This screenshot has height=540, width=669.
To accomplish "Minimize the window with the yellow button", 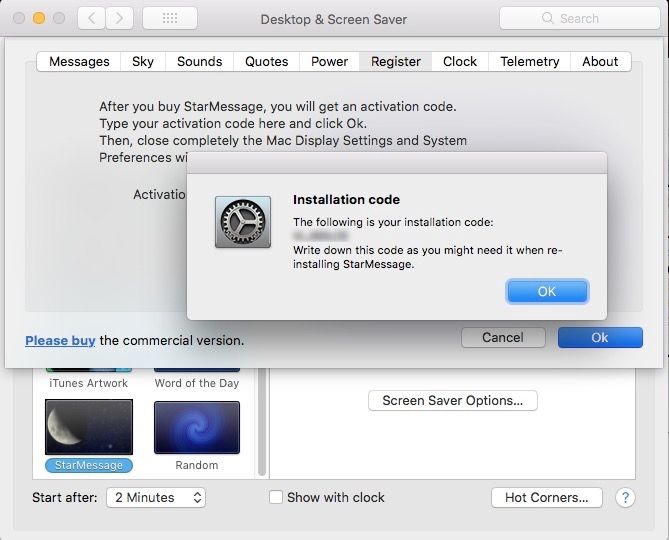I will click(x=39, y=18).
